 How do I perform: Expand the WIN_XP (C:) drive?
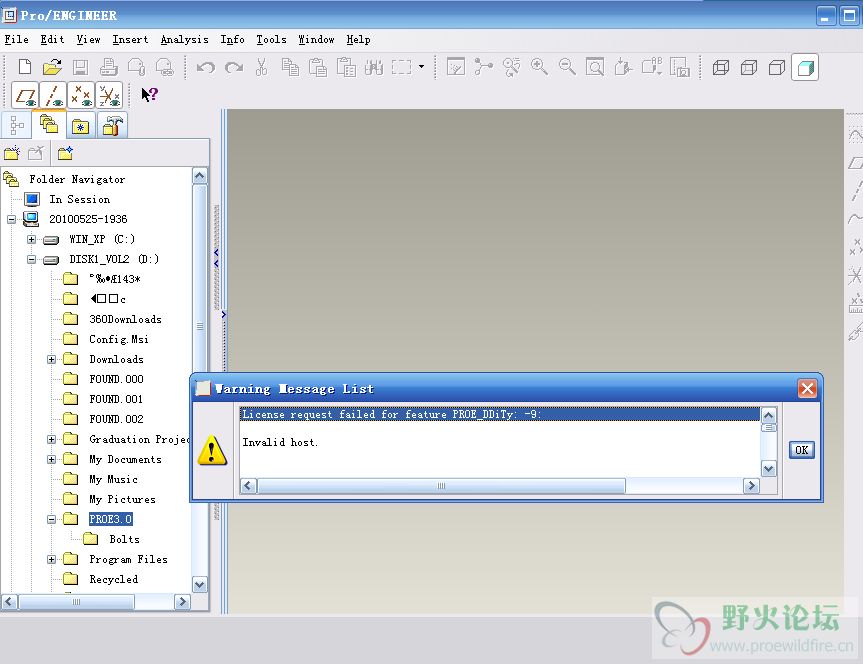pos(31,240)
